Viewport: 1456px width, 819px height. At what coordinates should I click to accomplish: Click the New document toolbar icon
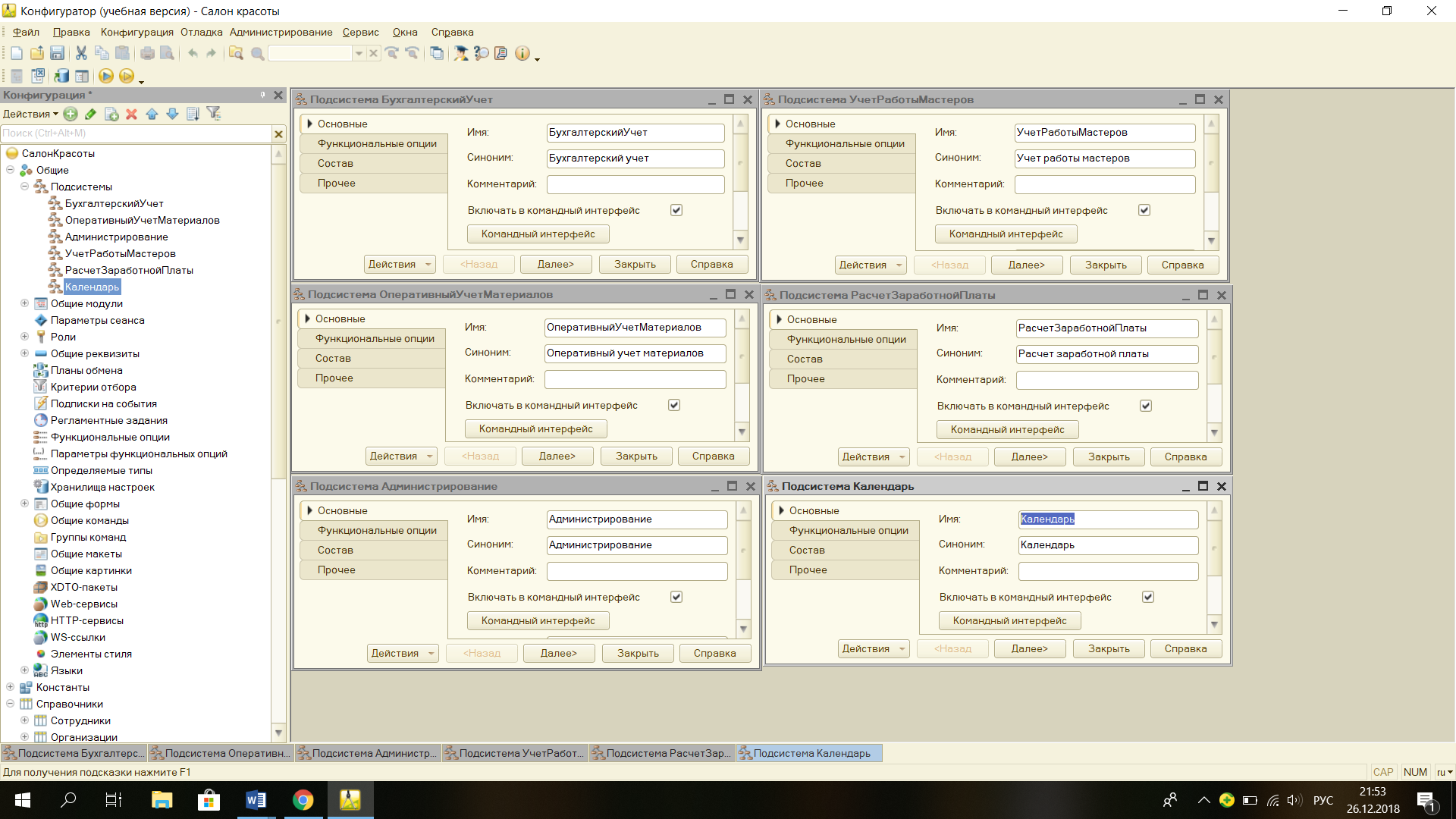pos(17,53)
